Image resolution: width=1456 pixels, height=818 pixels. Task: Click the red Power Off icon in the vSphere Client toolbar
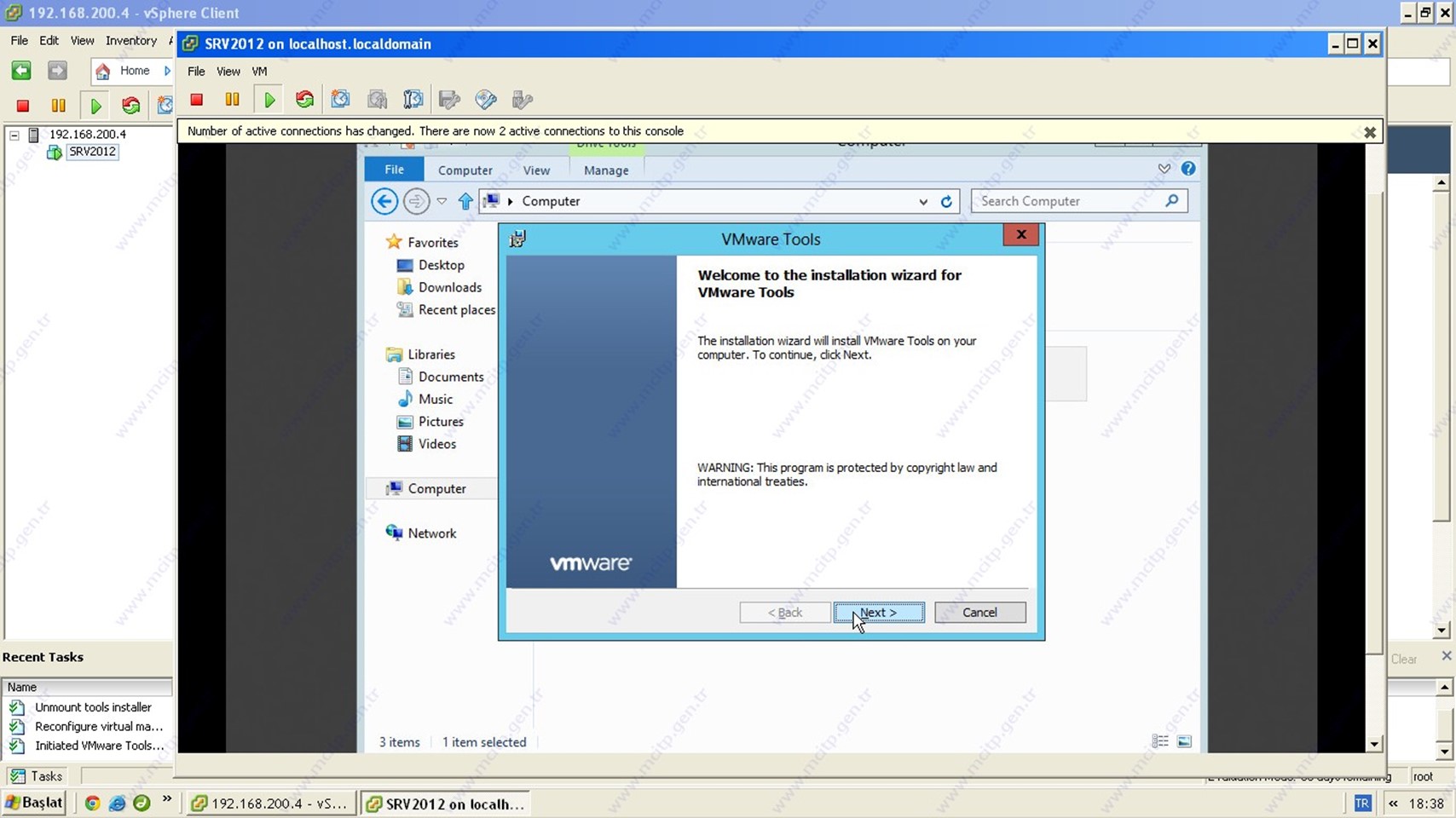point(23,106)
